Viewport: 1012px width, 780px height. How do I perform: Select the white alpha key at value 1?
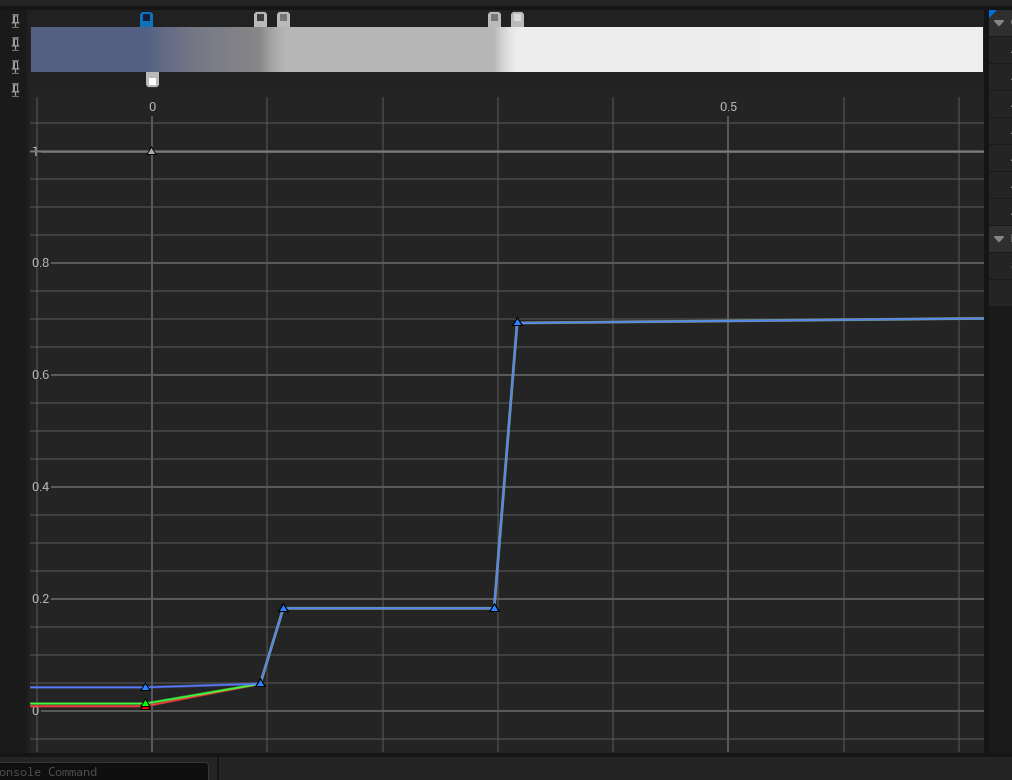[152, 151]
